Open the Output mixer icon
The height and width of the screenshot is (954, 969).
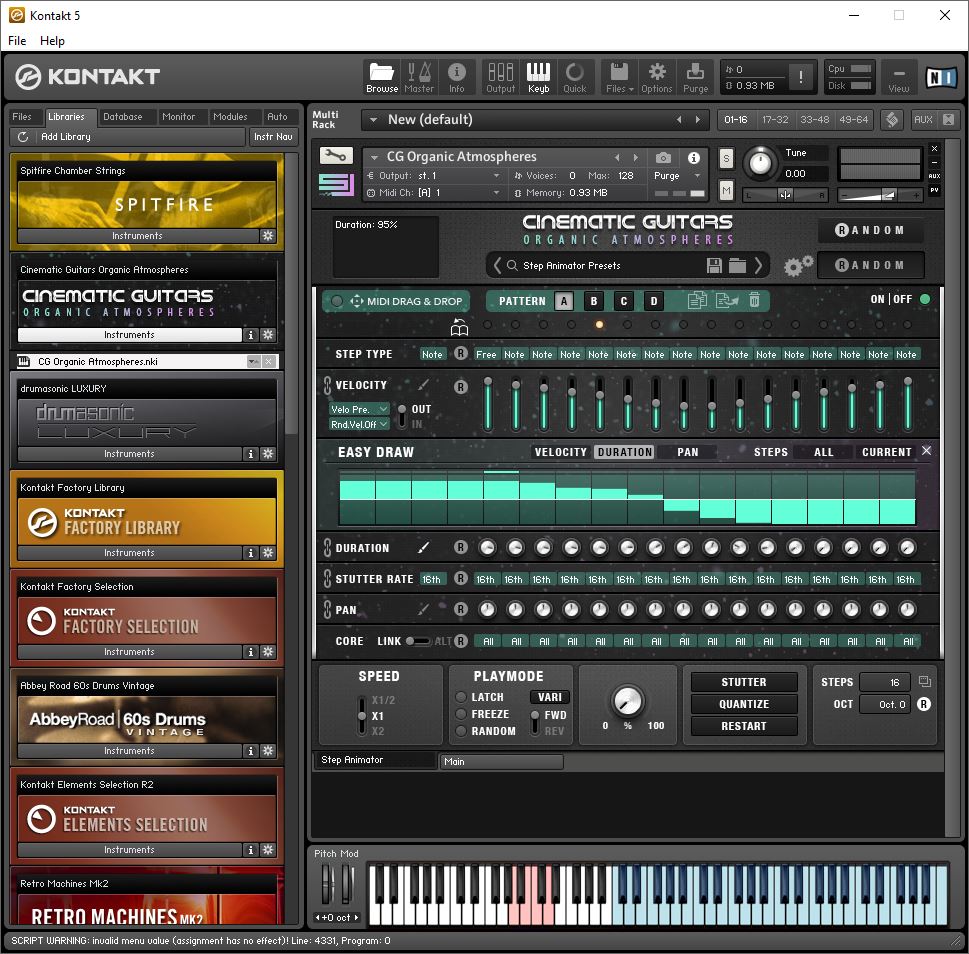coord(501,77)
